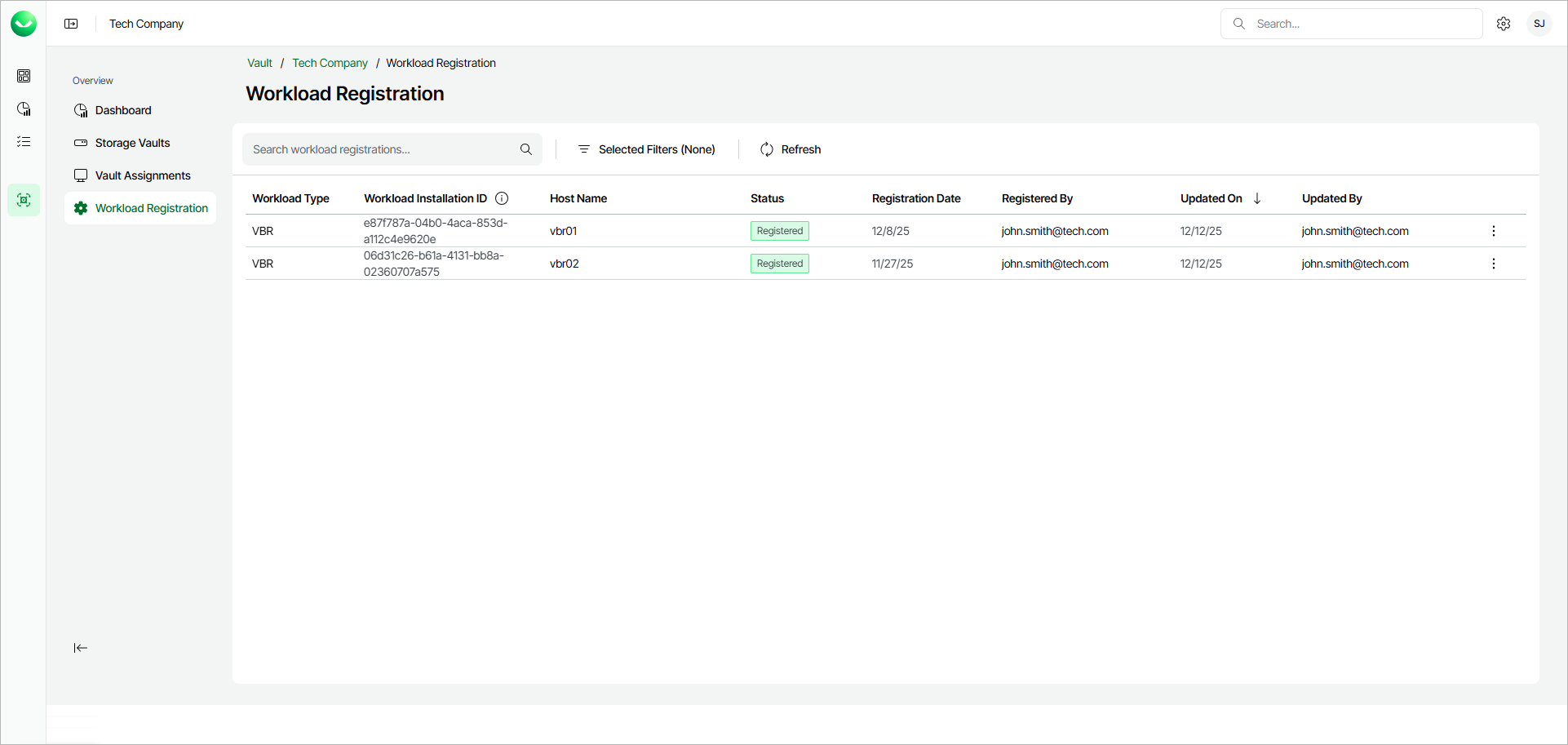Select the dashboard grid icon in slim sidebar
The width and height of the screenshot is (1568, 745).
[24, 76]
